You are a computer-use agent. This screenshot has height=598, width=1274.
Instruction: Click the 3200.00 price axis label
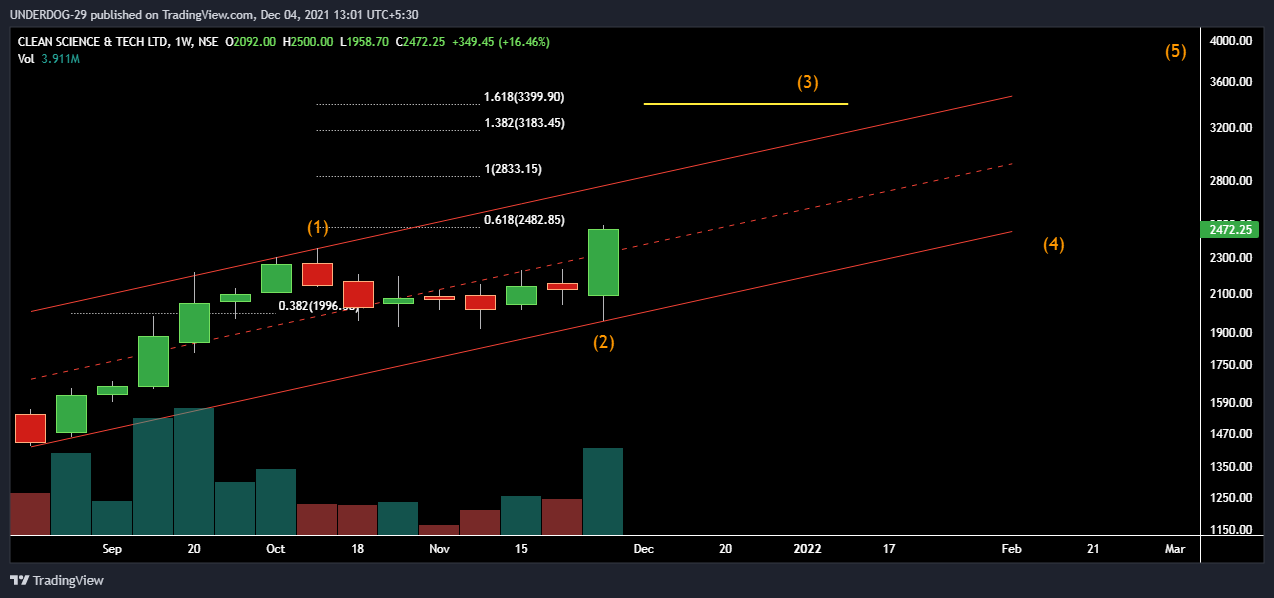click(x=1231, y=128)
